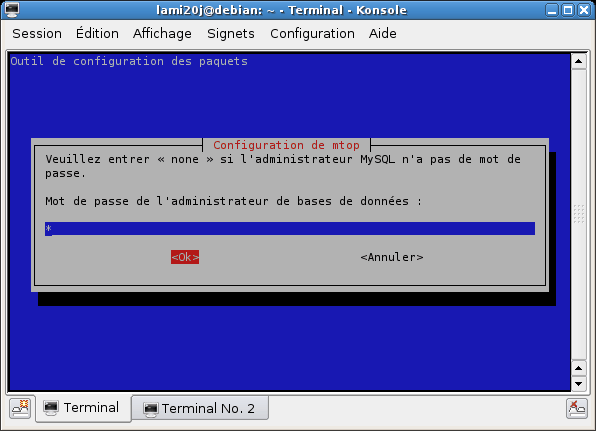596x431 pixels.
Task: Click the Terminal No. 2 tab icon
Action: tap(151, 409)
